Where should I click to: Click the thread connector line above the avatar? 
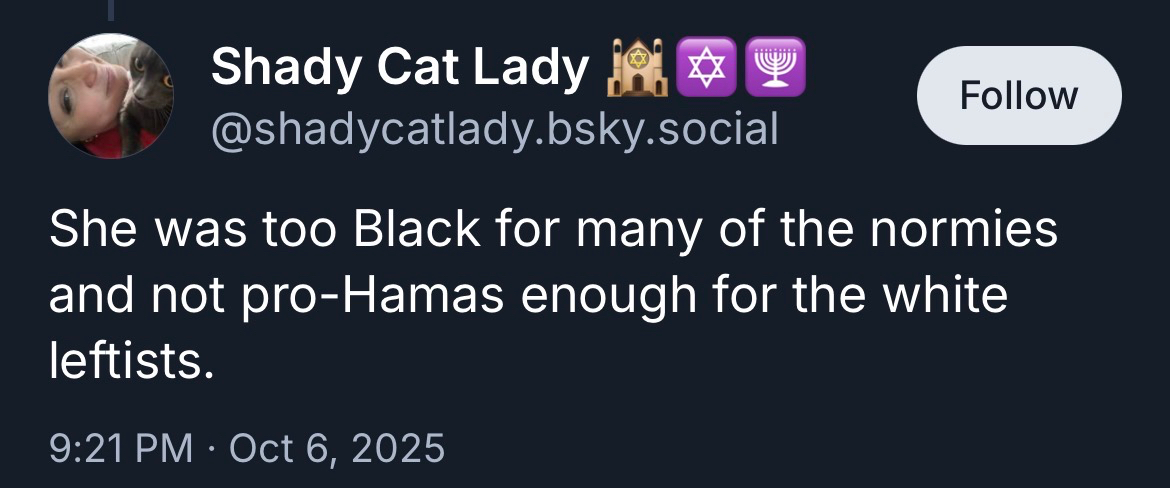click(x=112, y=10)
